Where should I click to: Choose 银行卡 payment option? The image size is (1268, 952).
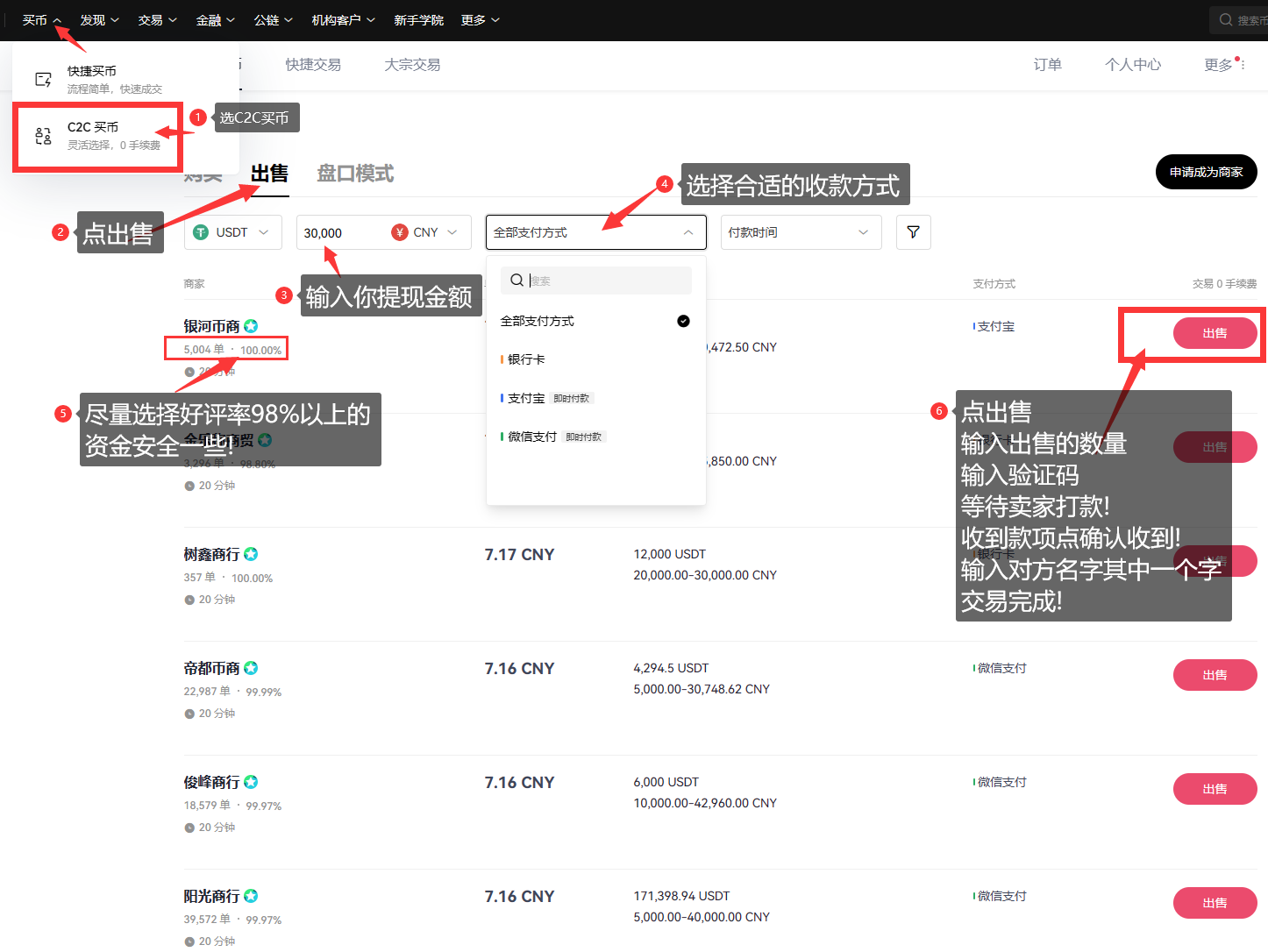(526, 359)
